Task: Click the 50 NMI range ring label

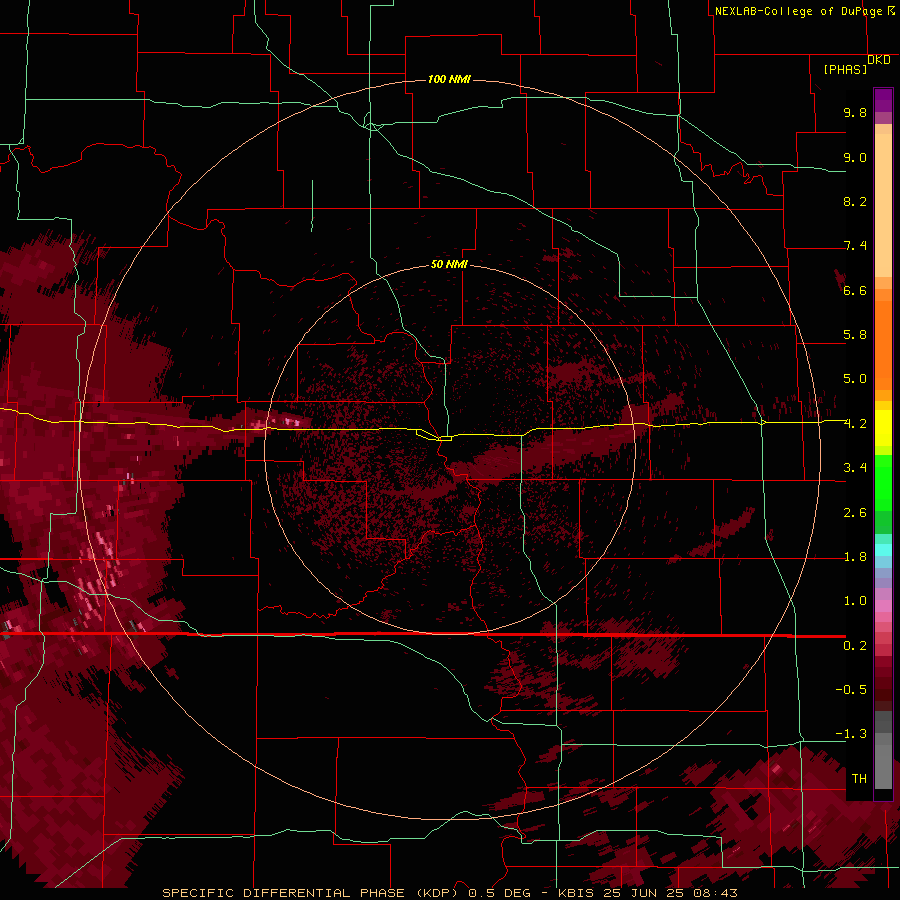Action: pos(449,264)
